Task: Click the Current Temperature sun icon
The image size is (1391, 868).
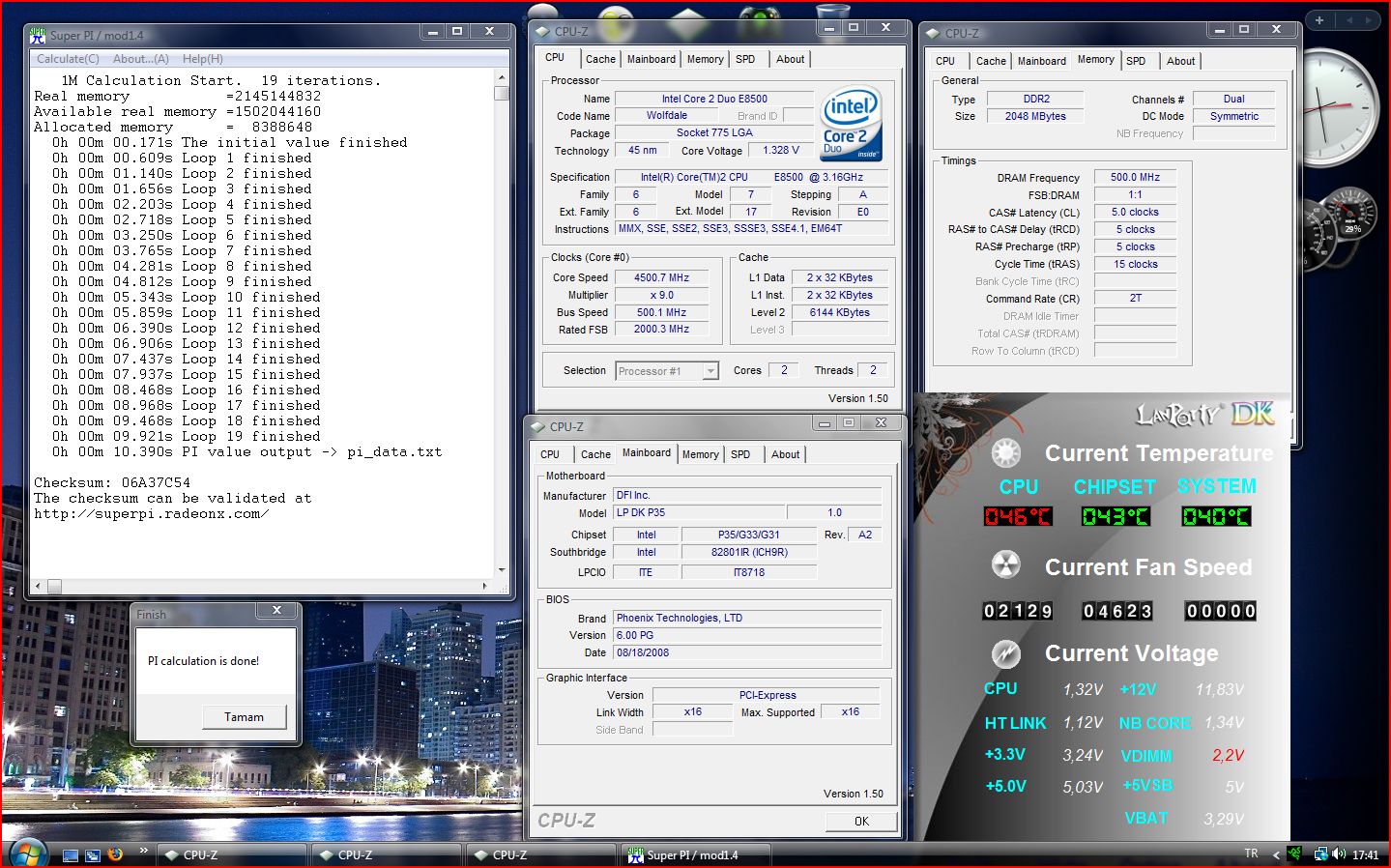Action: click(1006, 452)
